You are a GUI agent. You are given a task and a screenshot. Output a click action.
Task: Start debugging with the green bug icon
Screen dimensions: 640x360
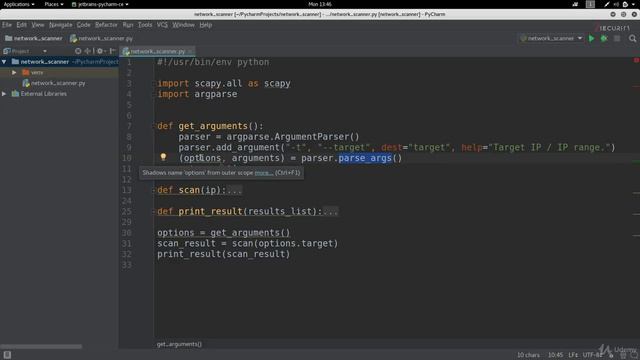coord(604,38)
